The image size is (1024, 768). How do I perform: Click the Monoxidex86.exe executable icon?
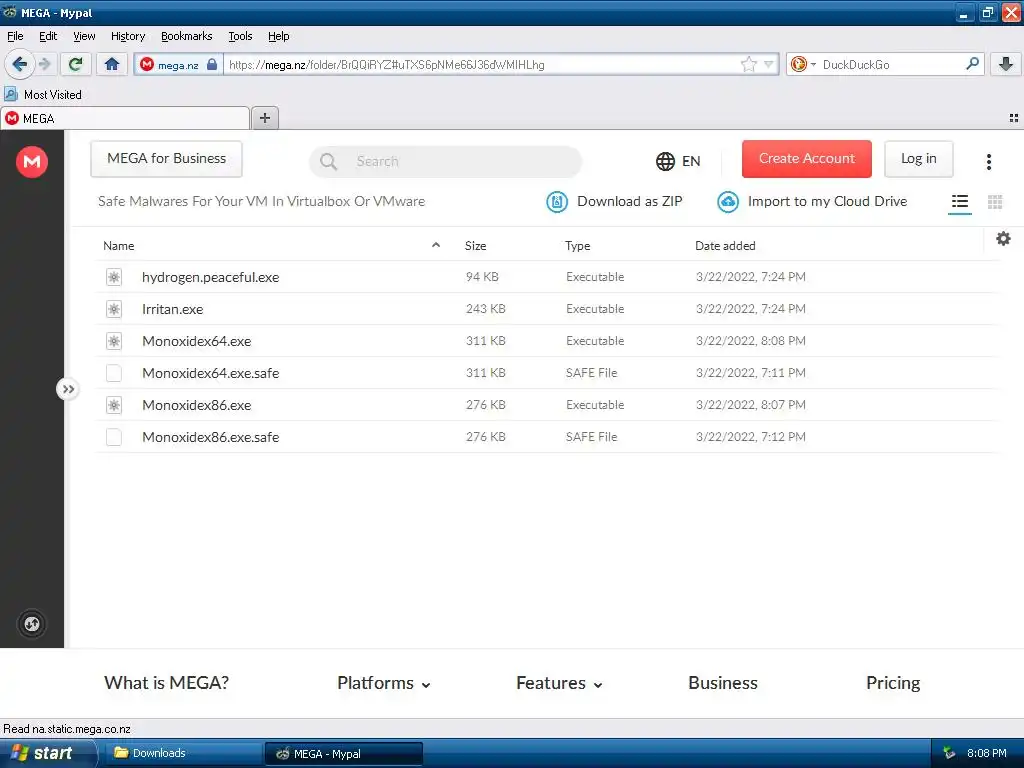114,405
